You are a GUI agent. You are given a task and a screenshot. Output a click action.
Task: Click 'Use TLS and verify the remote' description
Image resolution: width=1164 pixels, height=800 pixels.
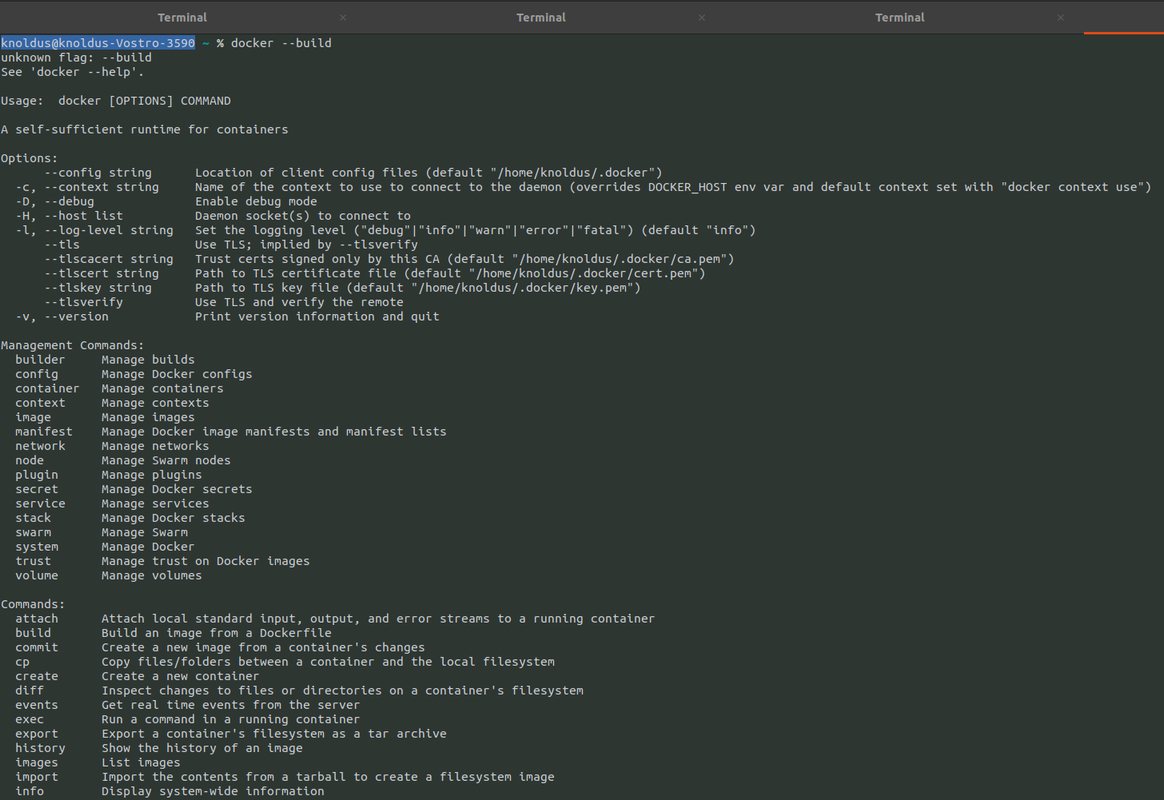tap(299, 302)
